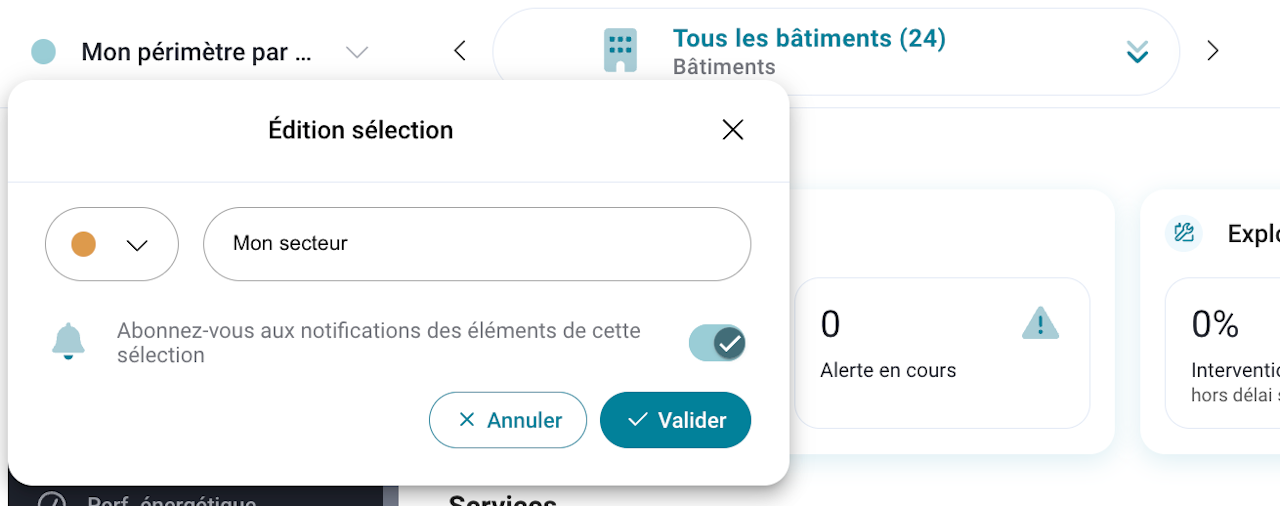Image resolution: width=1280 pixels, height=506 pixels.
Task: Toggle off selection notifications switch
Action: pyautogui.click(x=717, y=343)
